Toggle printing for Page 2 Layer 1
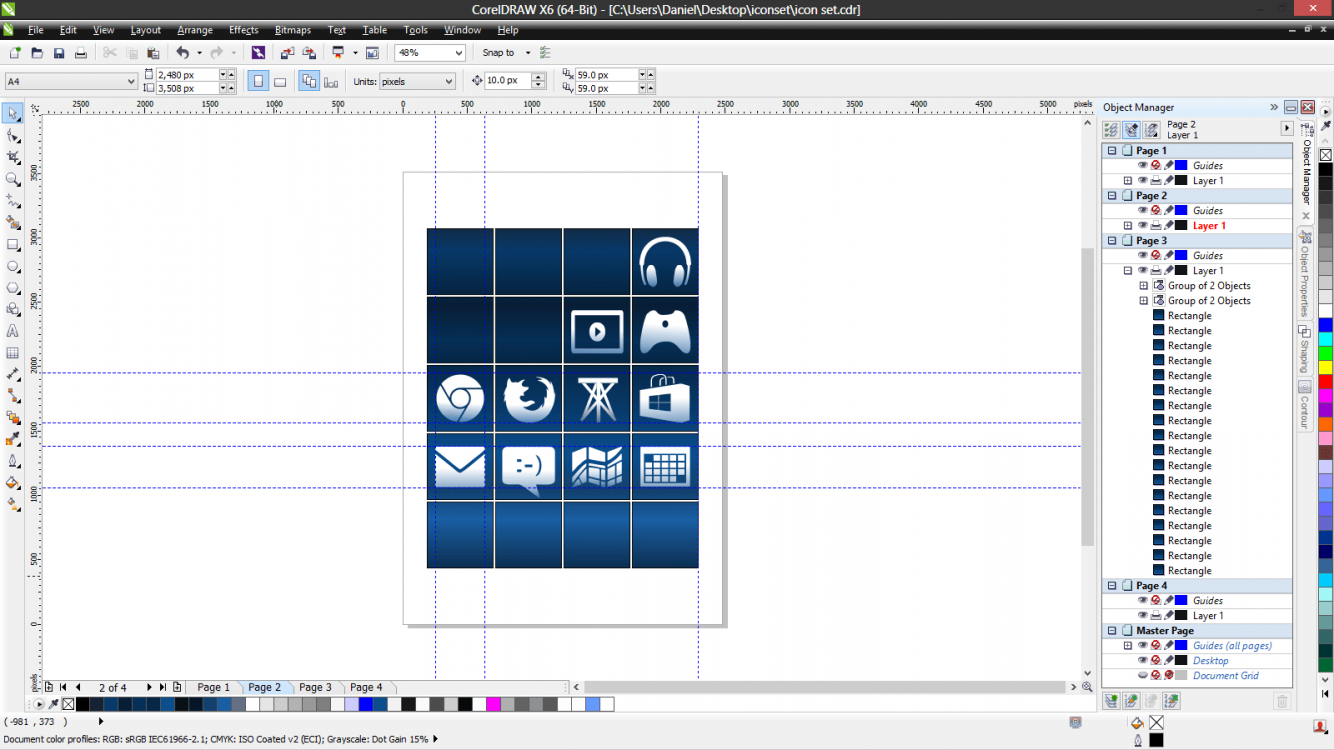This screenshot has width=1334, height=750. pos(1155,225)
